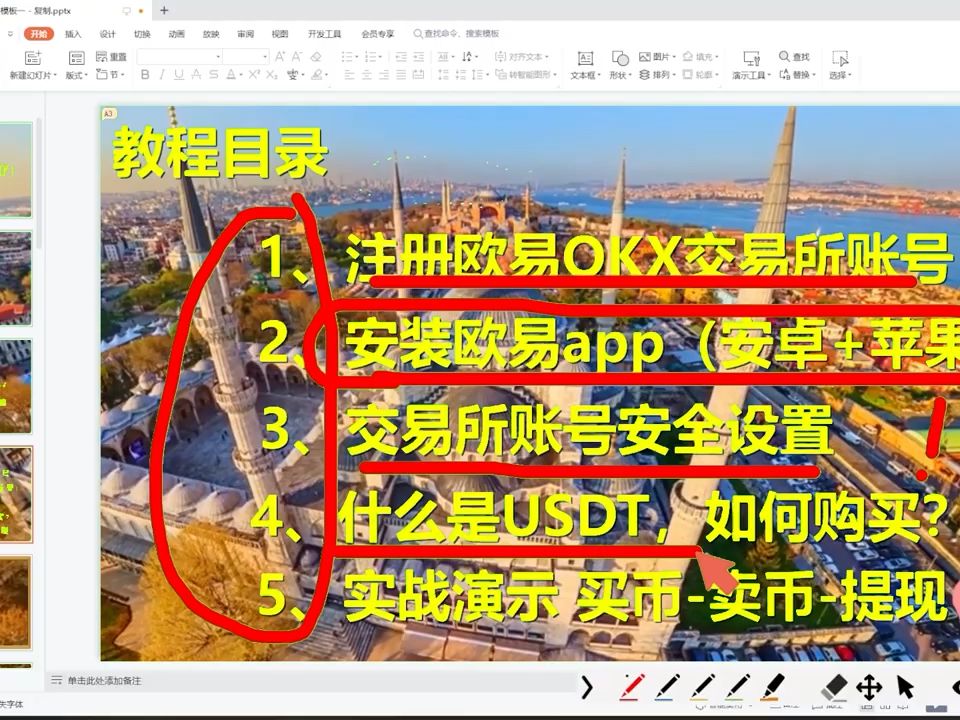Open the 排列 arrange dropdown
This screenshot has height=720, width=960.
[x=657, y=75]
